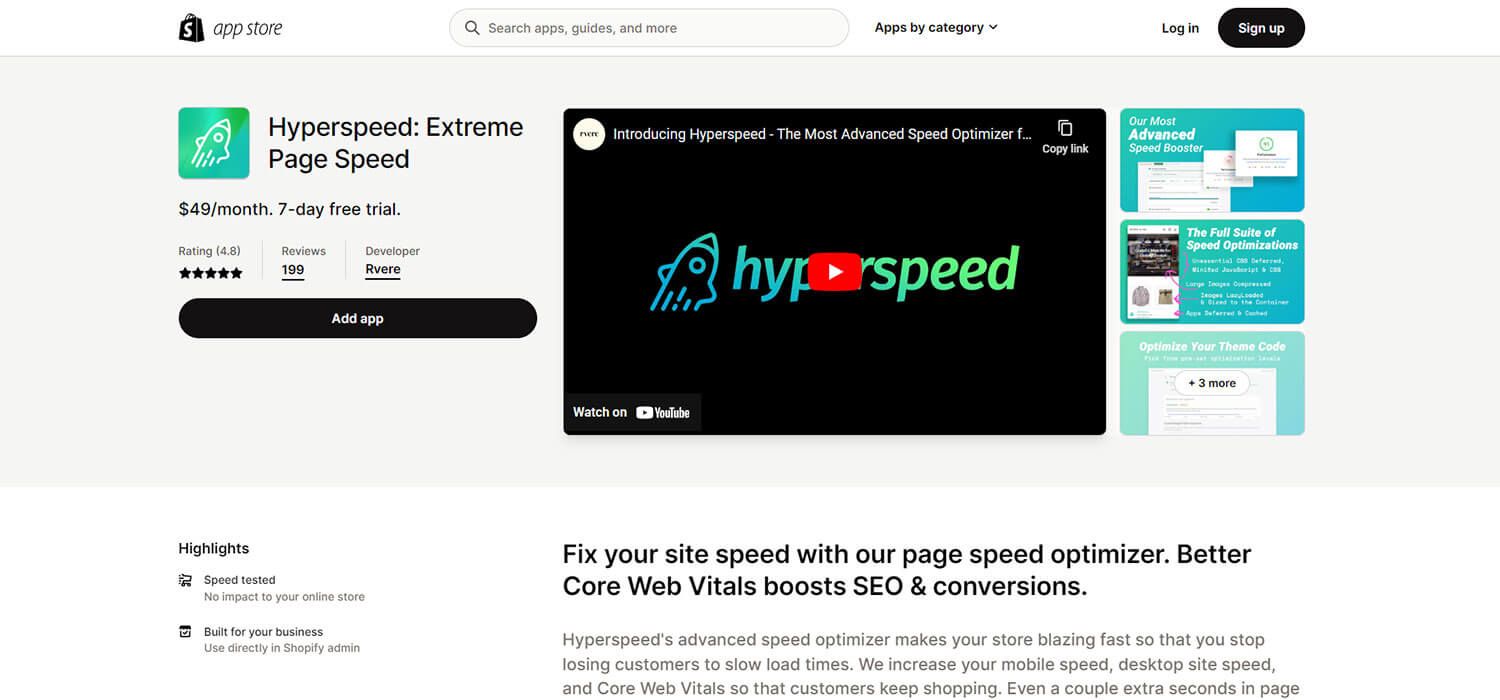Click the Highlights heading
Image resolution: width=1500 pixels, height=700 pixels.
pos(214,548)
